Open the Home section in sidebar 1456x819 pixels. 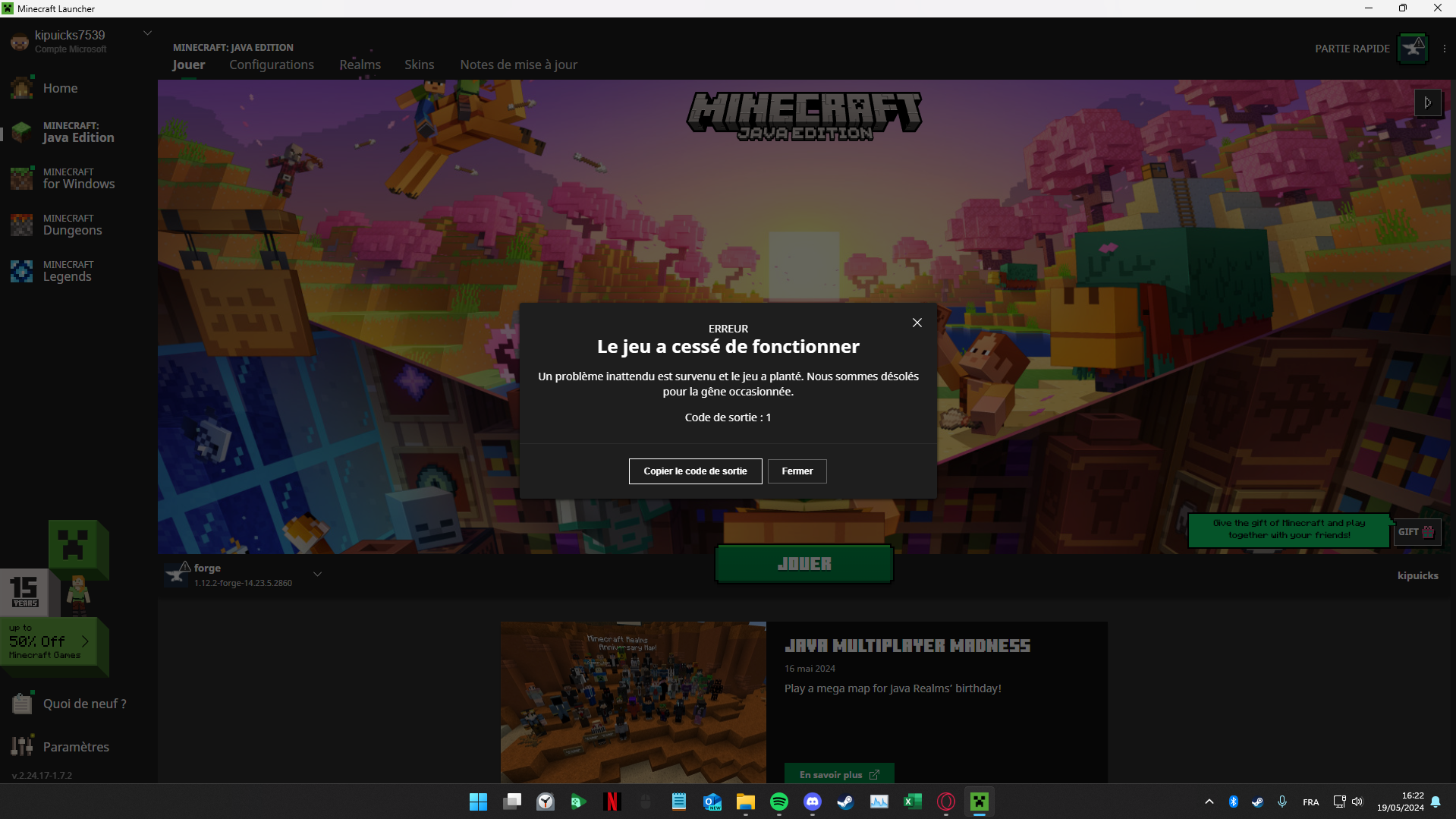click(61, 88)
